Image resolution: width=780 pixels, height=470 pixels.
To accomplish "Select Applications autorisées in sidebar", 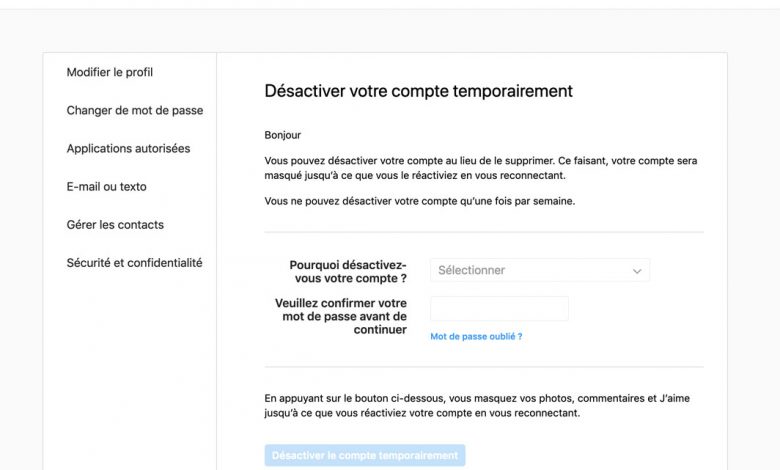I will pyautogui.click(x=128, y=148).
